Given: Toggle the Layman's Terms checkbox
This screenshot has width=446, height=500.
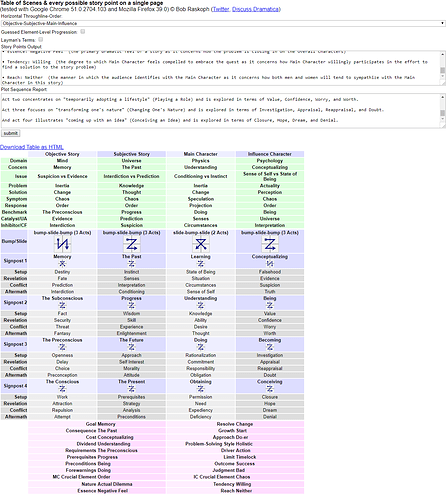Looking at the screenshot, I should [x=41, y=39].
